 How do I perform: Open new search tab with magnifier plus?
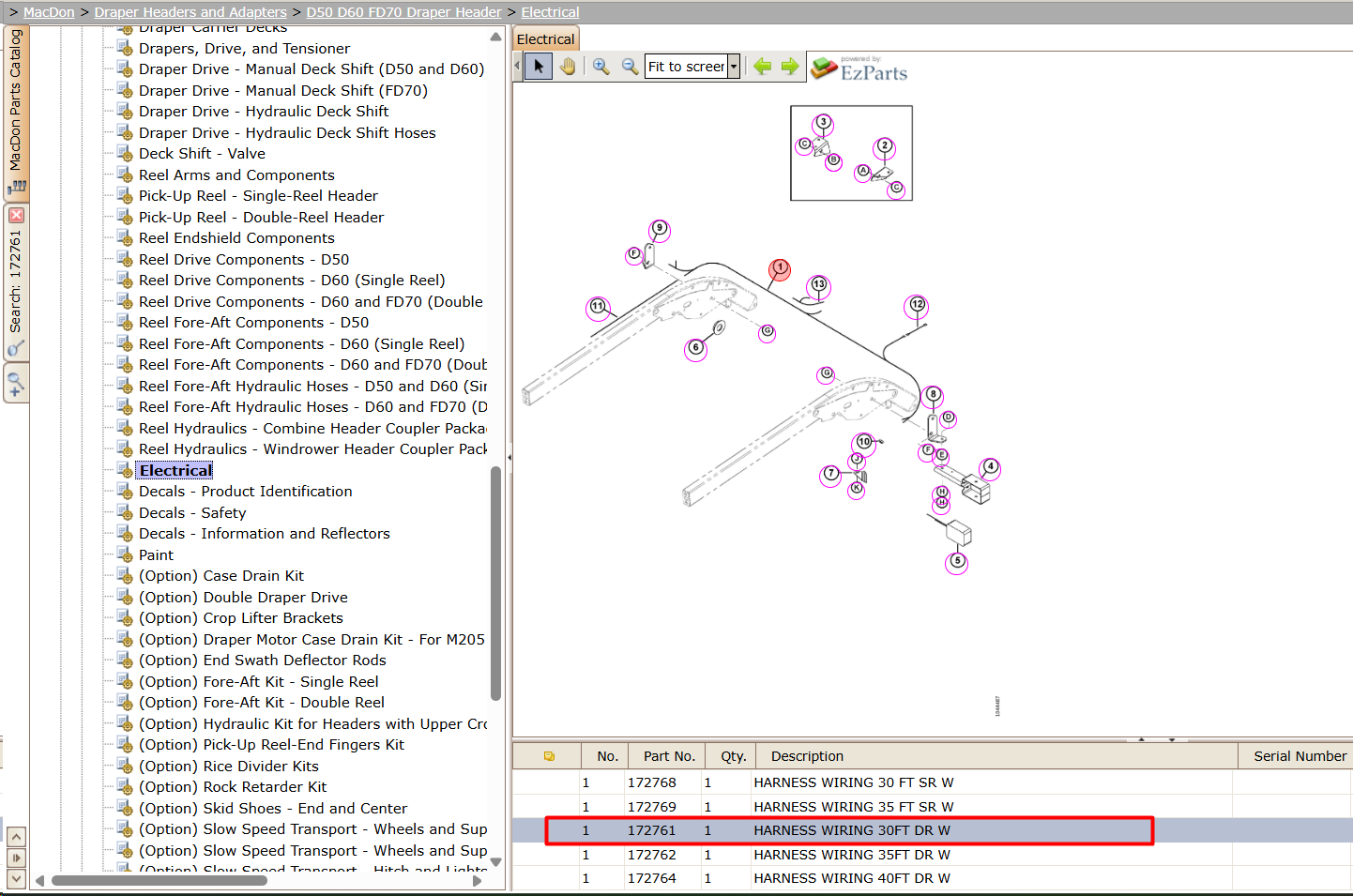(x=15, y=384)
